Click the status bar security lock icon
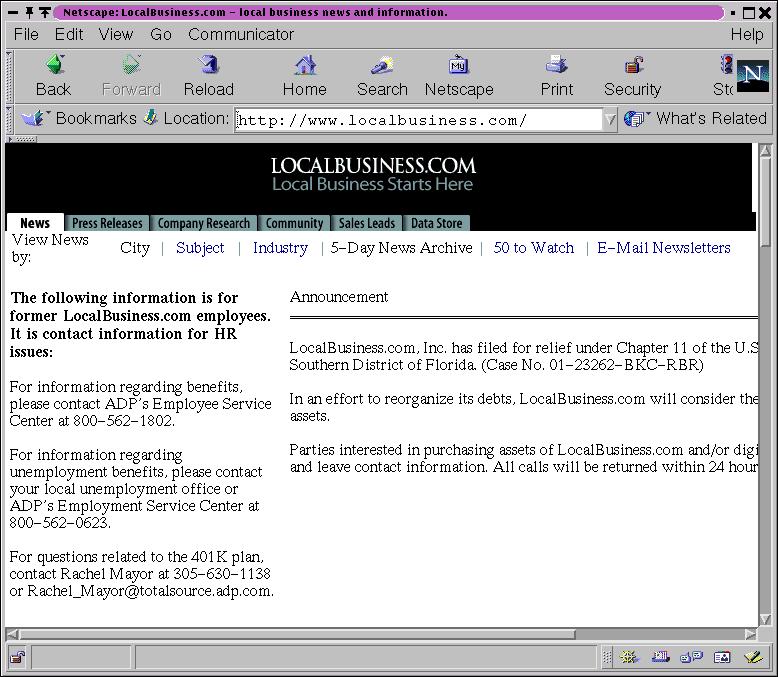The image size is (778, 677). (x=17, y=658)
